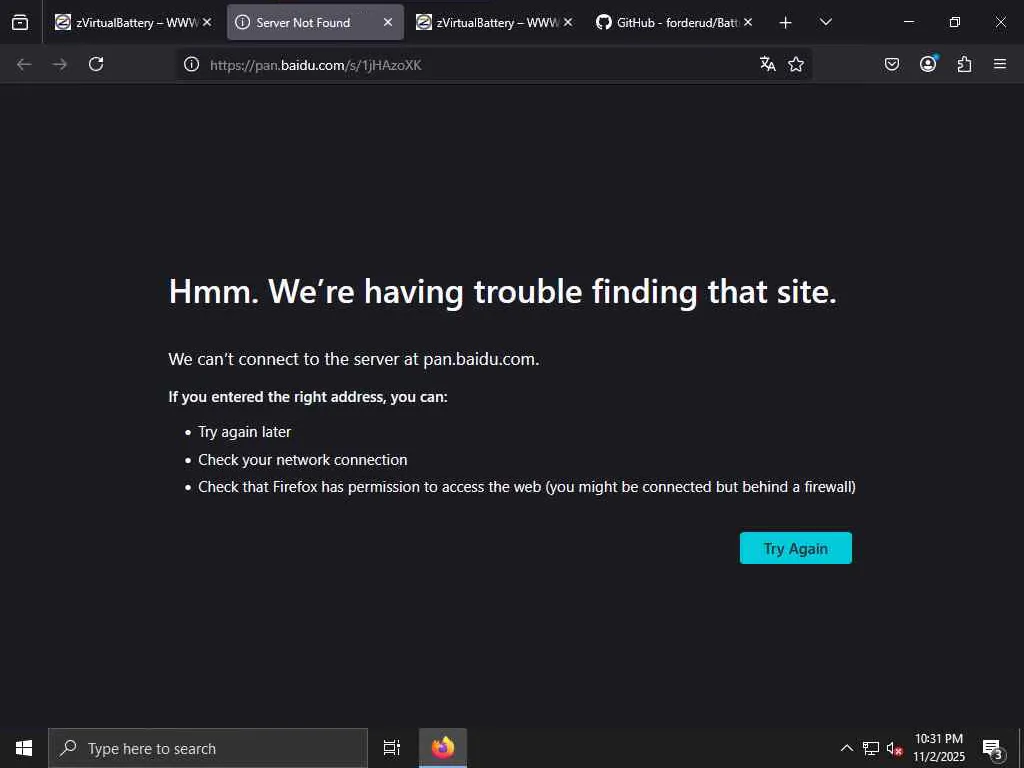The width and height of the screenshot is (1024, 768).
Task: Expand the list all tabs chevron
Action: [x=825, y=22]
